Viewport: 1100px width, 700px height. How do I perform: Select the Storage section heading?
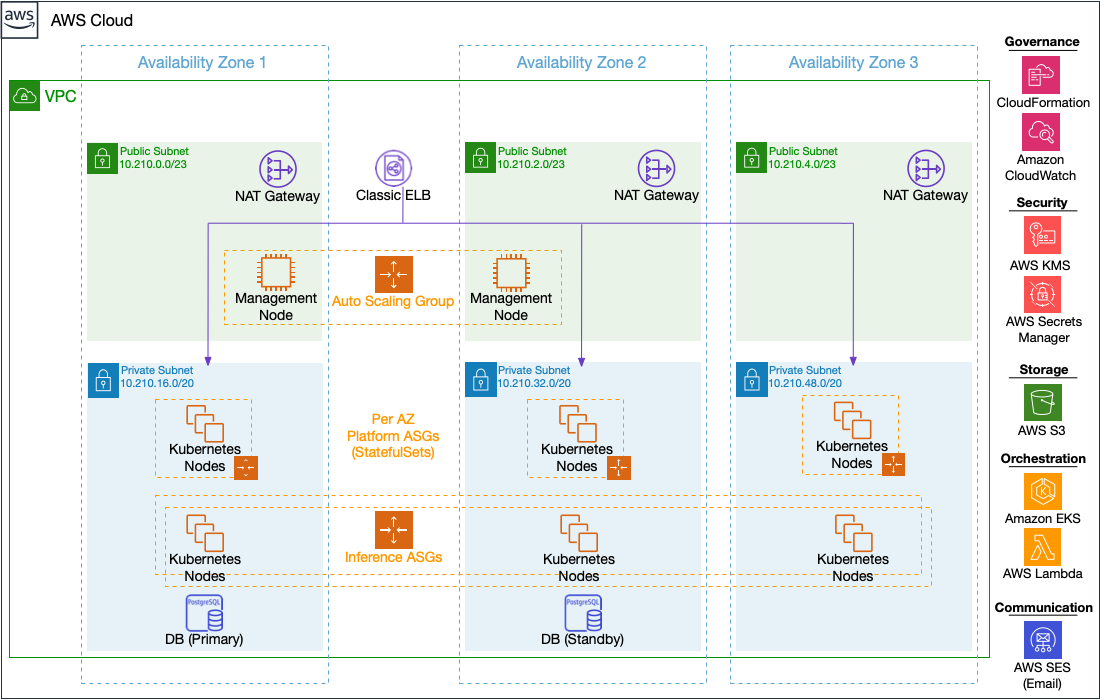click(x=1043, y=370)
